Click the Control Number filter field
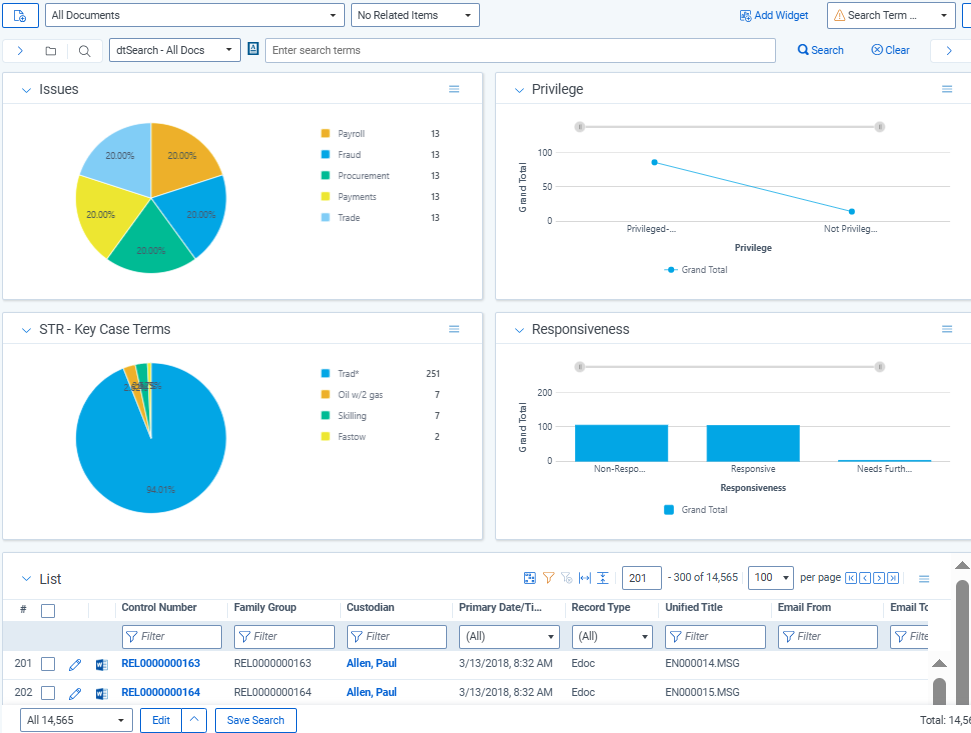Screen dimensions: 971x733 pos(172,636)
